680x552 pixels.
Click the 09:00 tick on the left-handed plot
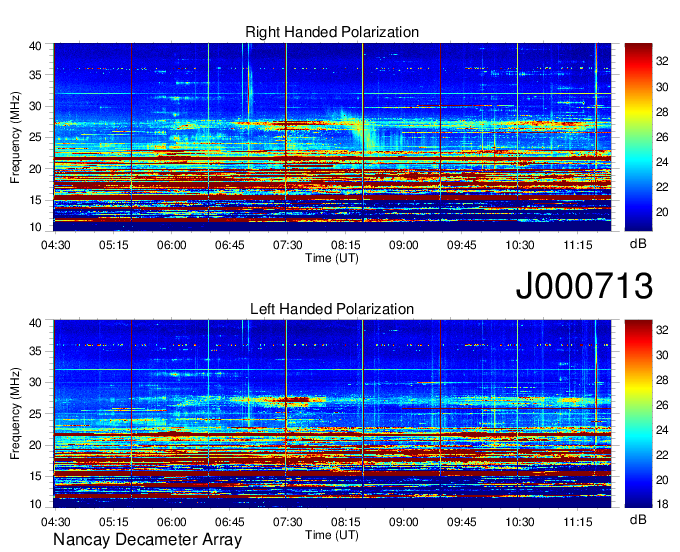(404, 522)
